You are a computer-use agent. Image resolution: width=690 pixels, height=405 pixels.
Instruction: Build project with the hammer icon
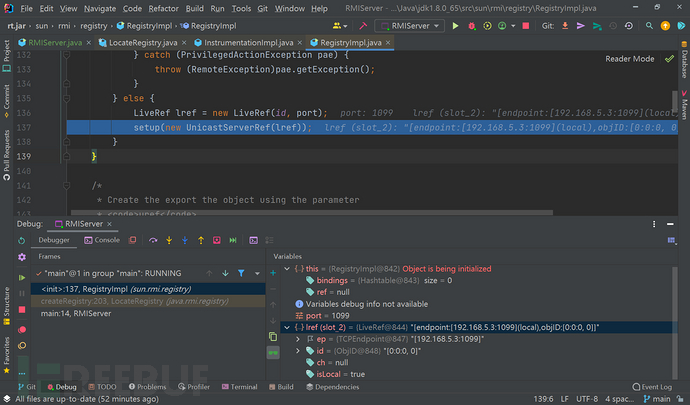click(363, 26)
